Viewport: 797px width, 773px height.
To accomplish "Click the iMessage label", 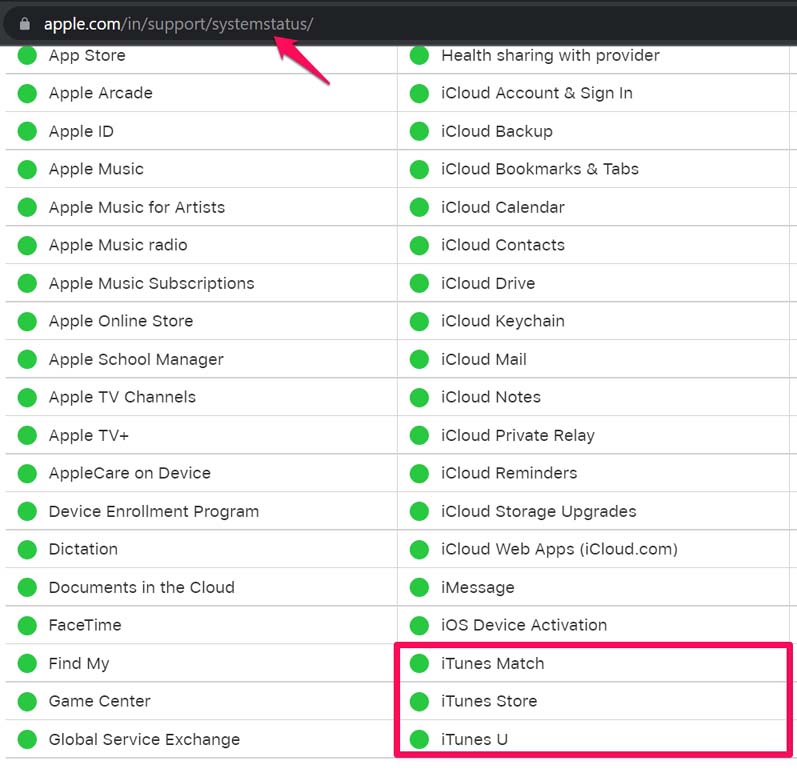I will pos(478,588).
